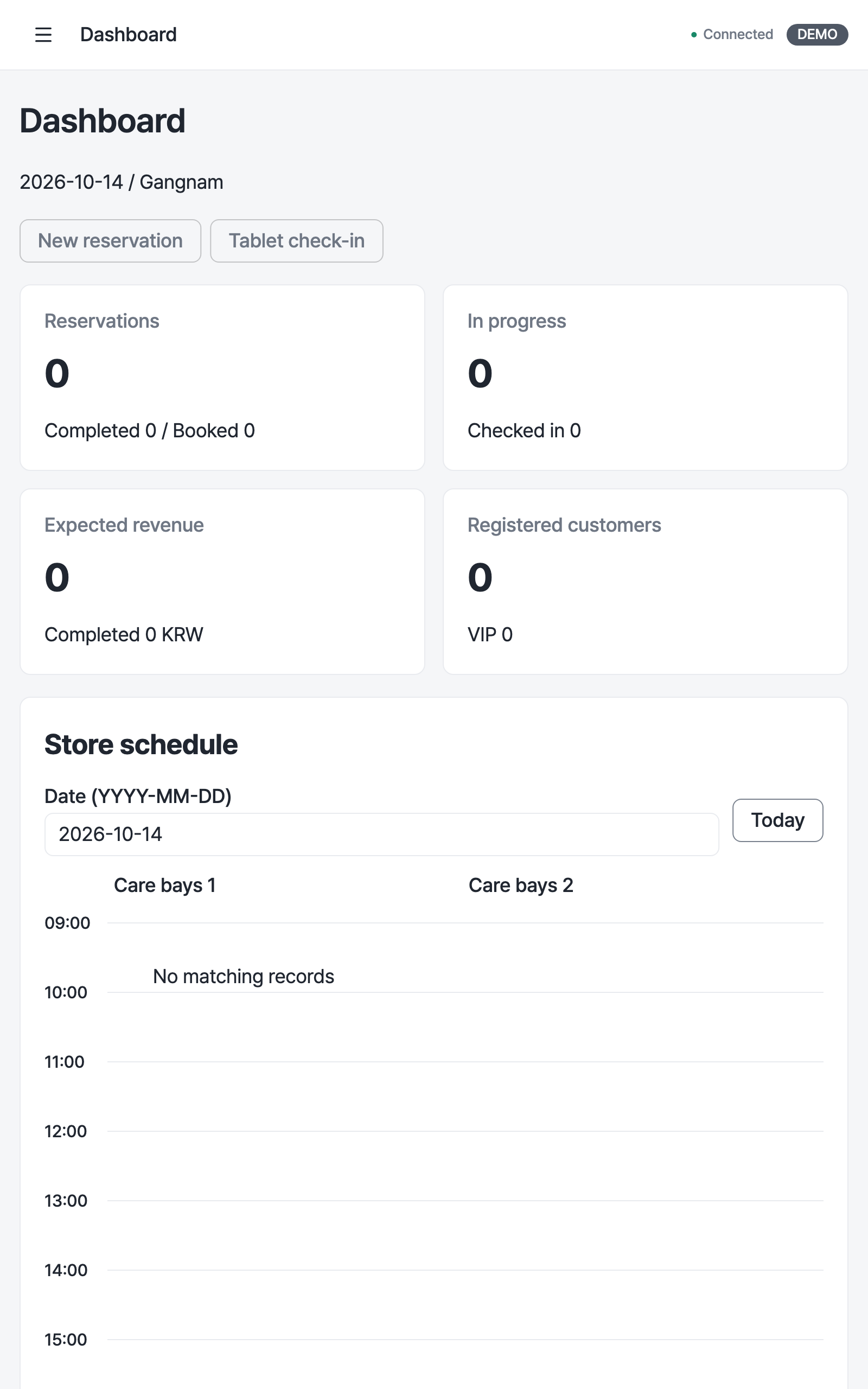The image size is (868, 1389).
Task: Select the 15:00 time slot row
Action: click(434, 1340)
